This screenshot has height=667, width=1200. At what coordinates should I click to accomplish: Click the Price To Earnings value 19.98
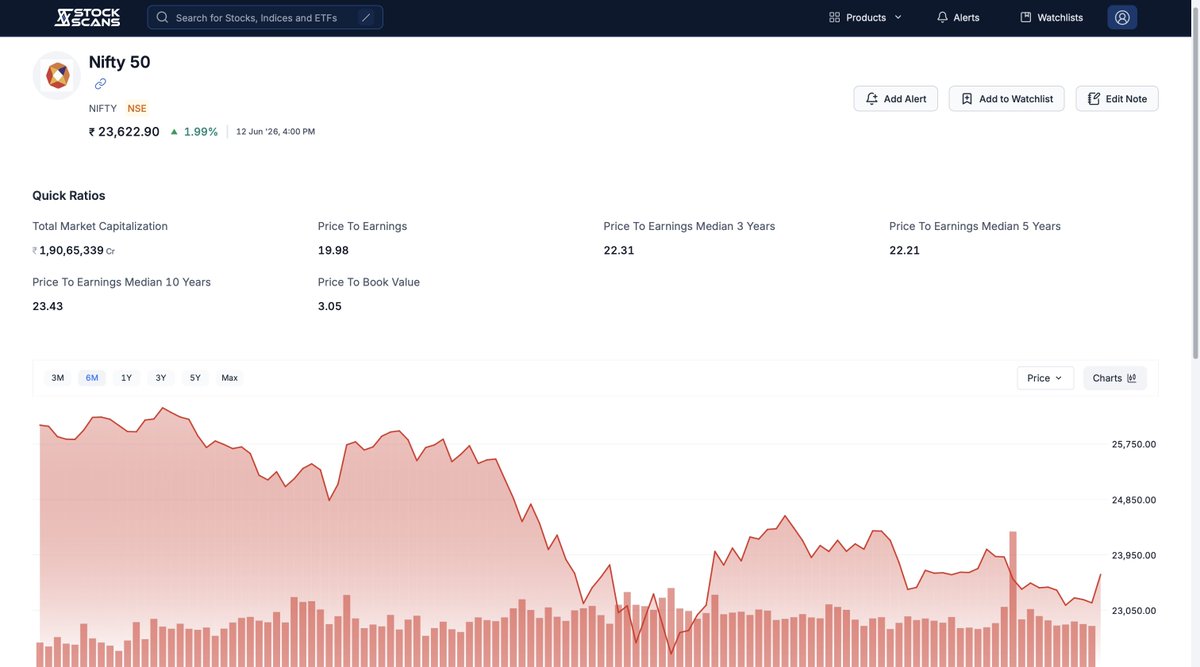(333, 250)
